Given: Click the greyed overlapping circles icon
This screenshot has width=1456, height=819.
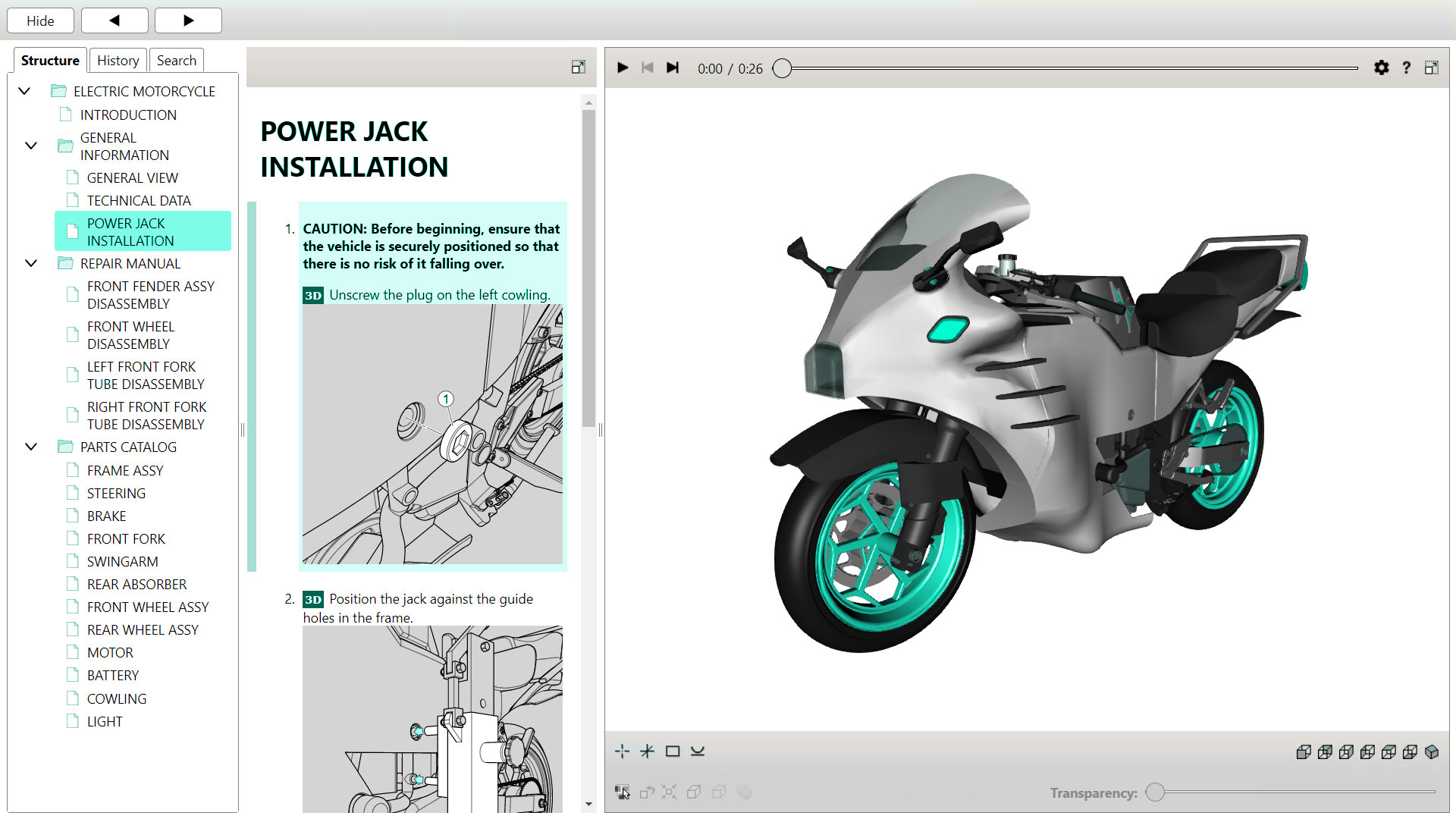Looking at the screenshot, I should [744, 792].
